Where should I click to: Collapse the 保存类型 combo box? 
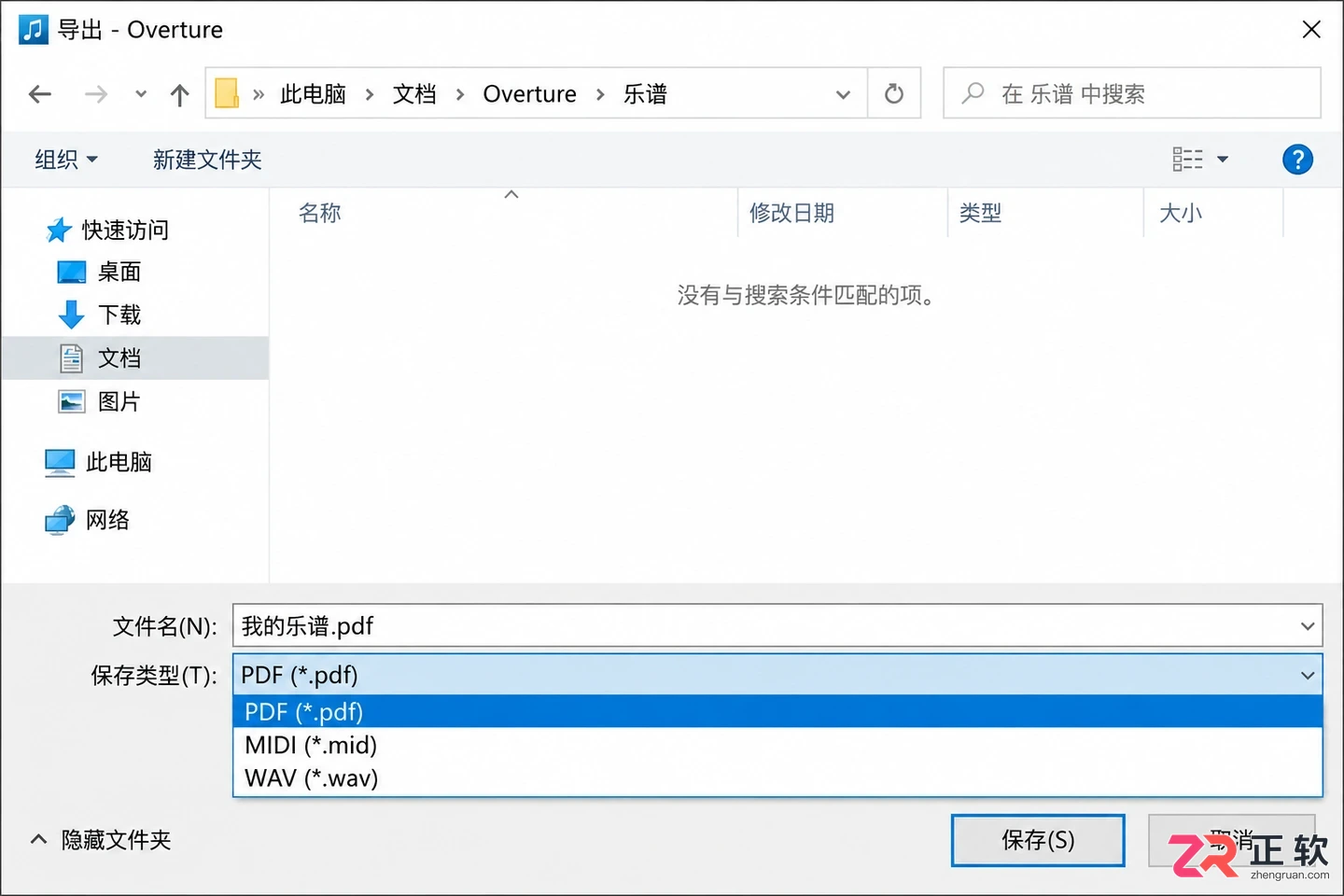coord(777,674)
